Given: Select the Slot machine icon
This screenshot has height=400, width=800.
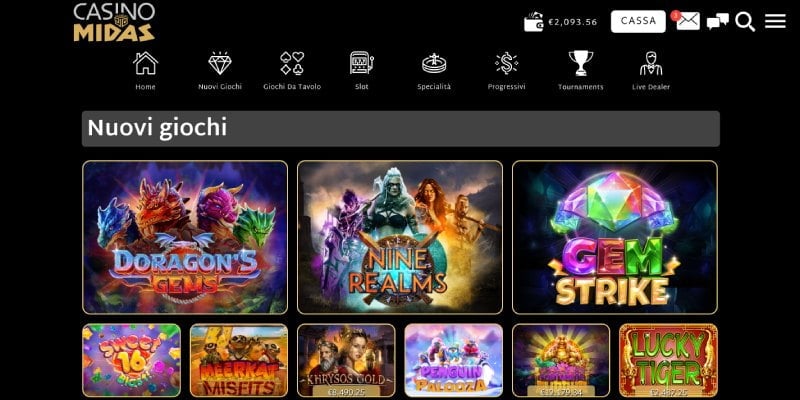Looking at the screenshot, I should pyautogui.click(x=362, y=63).
